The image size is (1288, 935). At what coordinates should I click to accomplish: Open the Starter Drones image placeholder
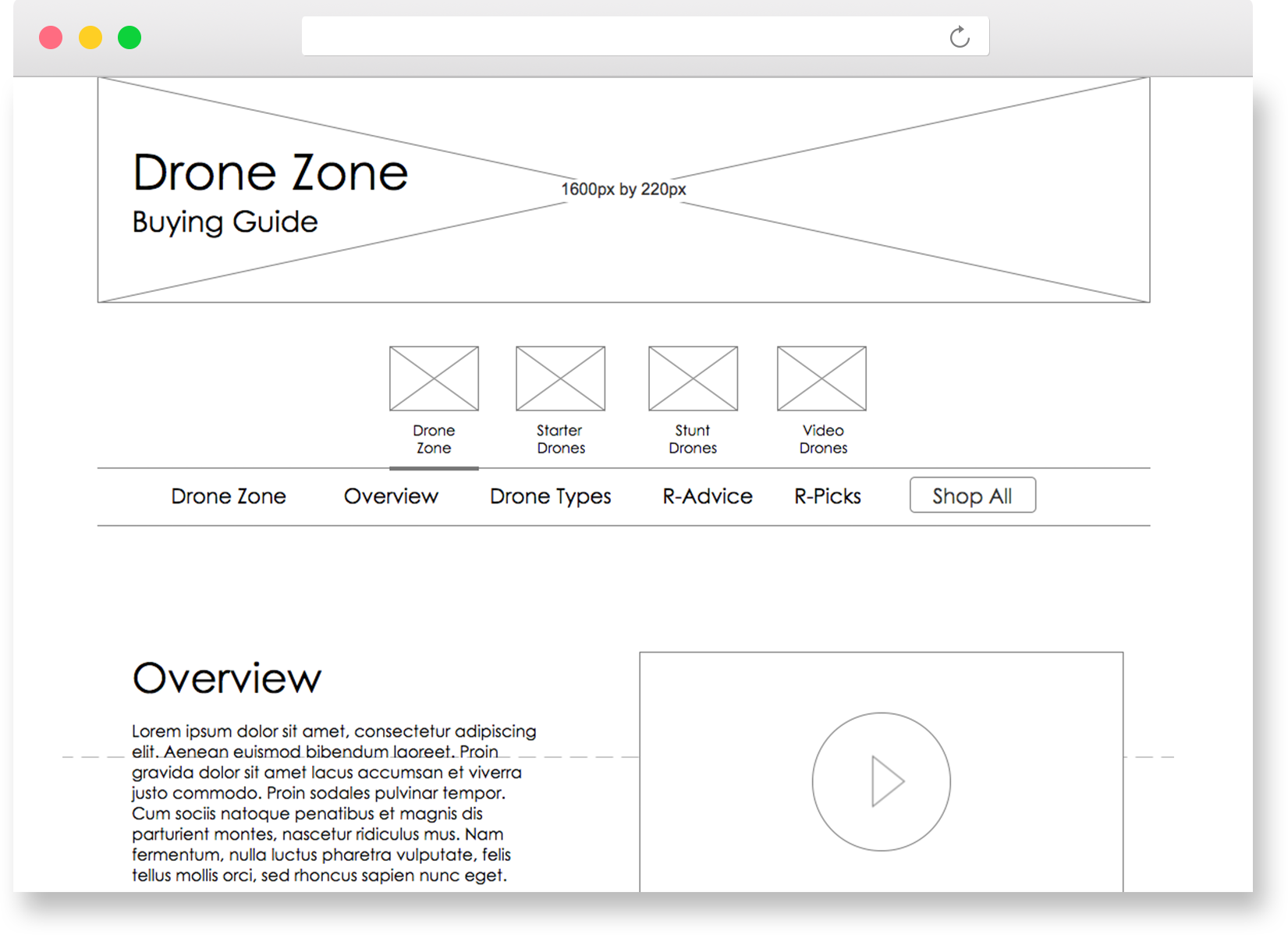(x=560, y=379)
